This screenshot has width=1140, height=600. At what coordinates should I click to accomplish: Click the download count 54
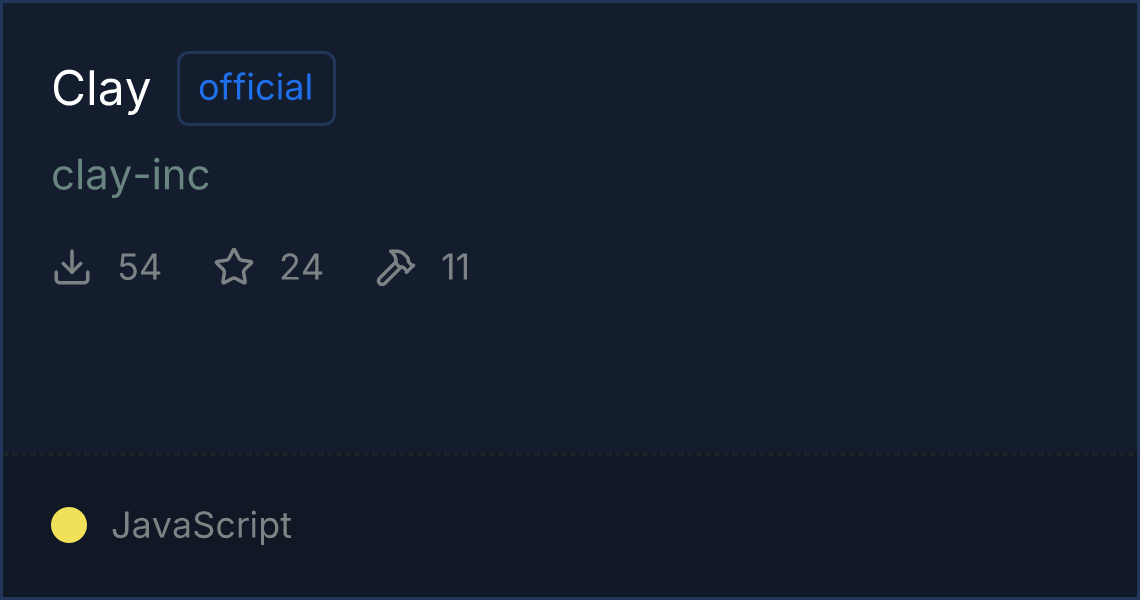click(x=139, y=268)
